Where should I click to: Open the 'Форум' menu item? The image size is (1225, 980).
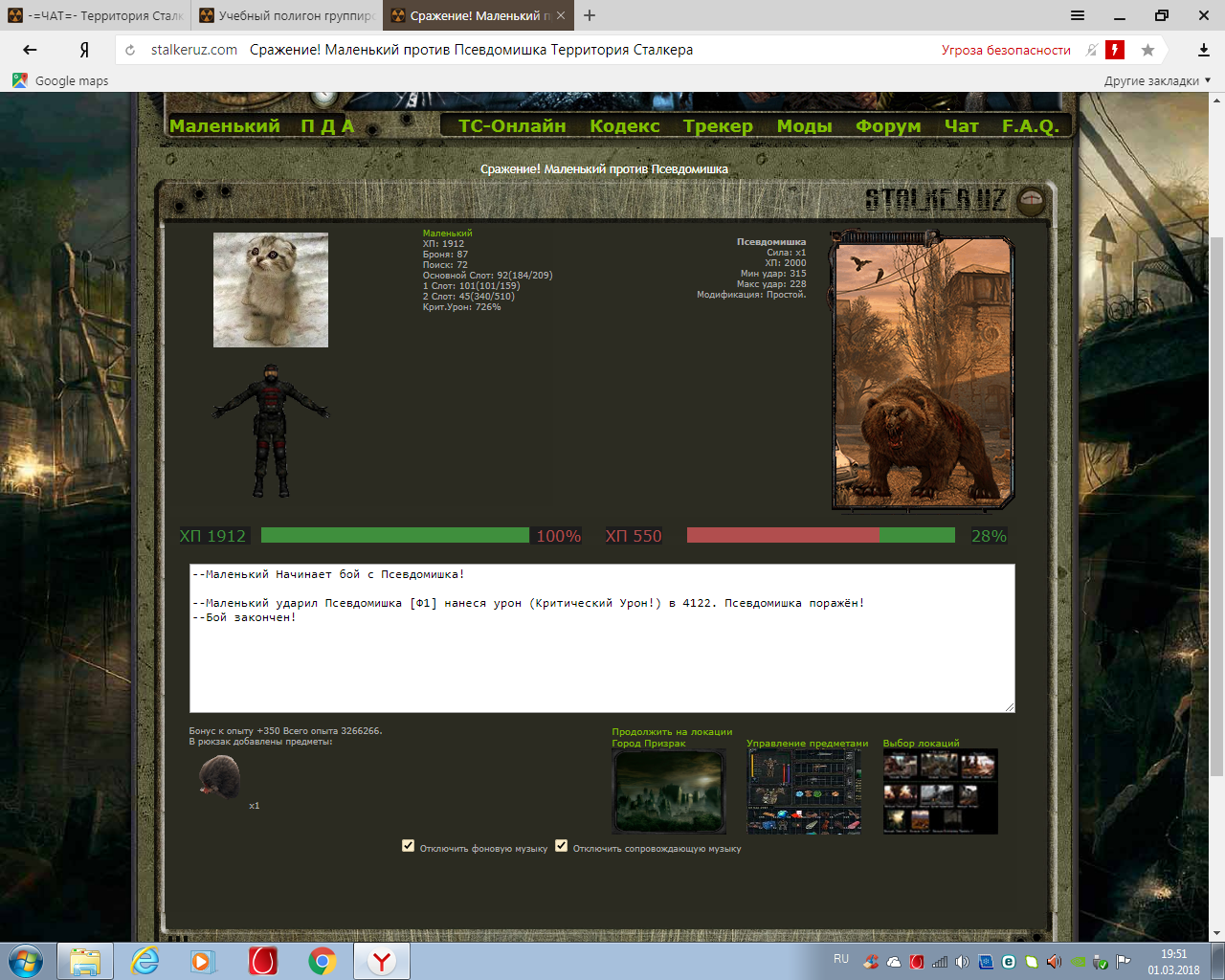(x=887, y=126)
